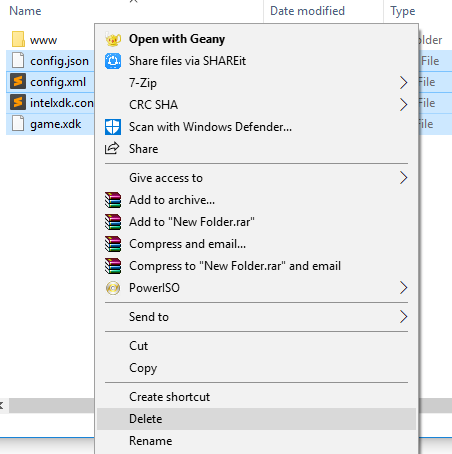Screen dimensions: 452x454
Task: Sort by Date modified column header
Action: tap(307, 11)
